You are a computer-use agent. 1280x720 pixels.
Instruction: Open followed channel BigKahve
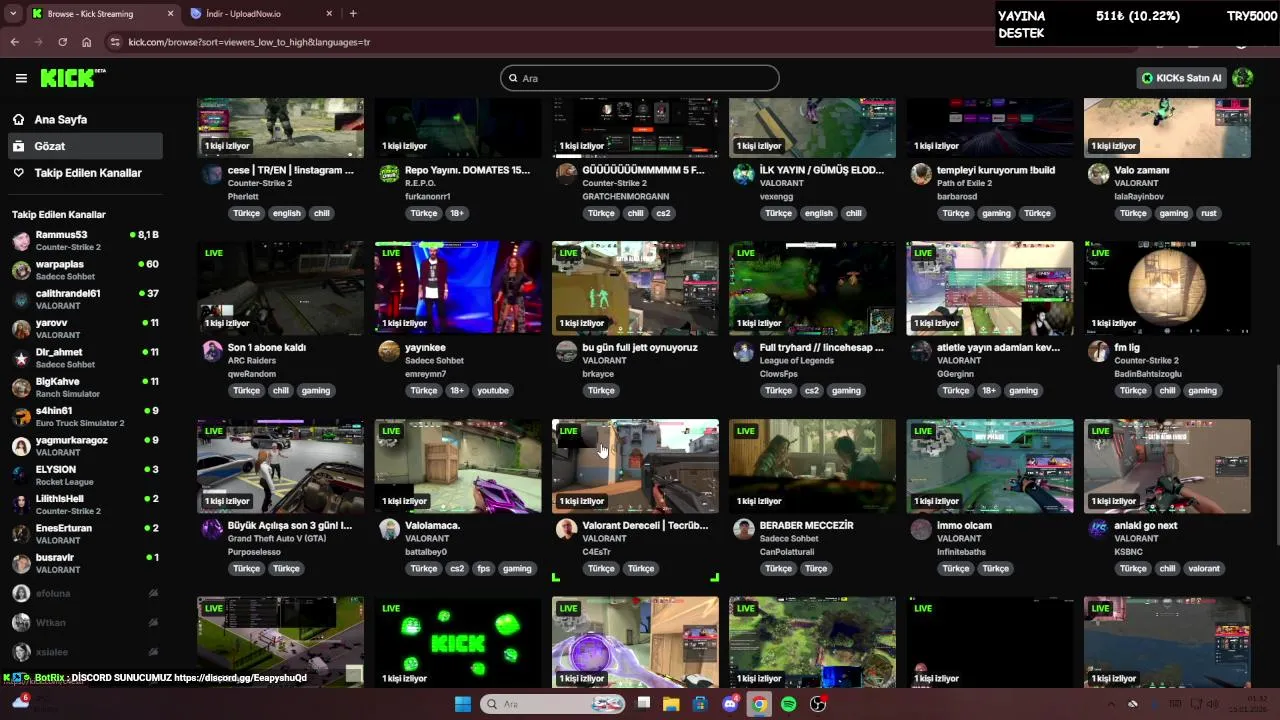(x=85, y=387)
